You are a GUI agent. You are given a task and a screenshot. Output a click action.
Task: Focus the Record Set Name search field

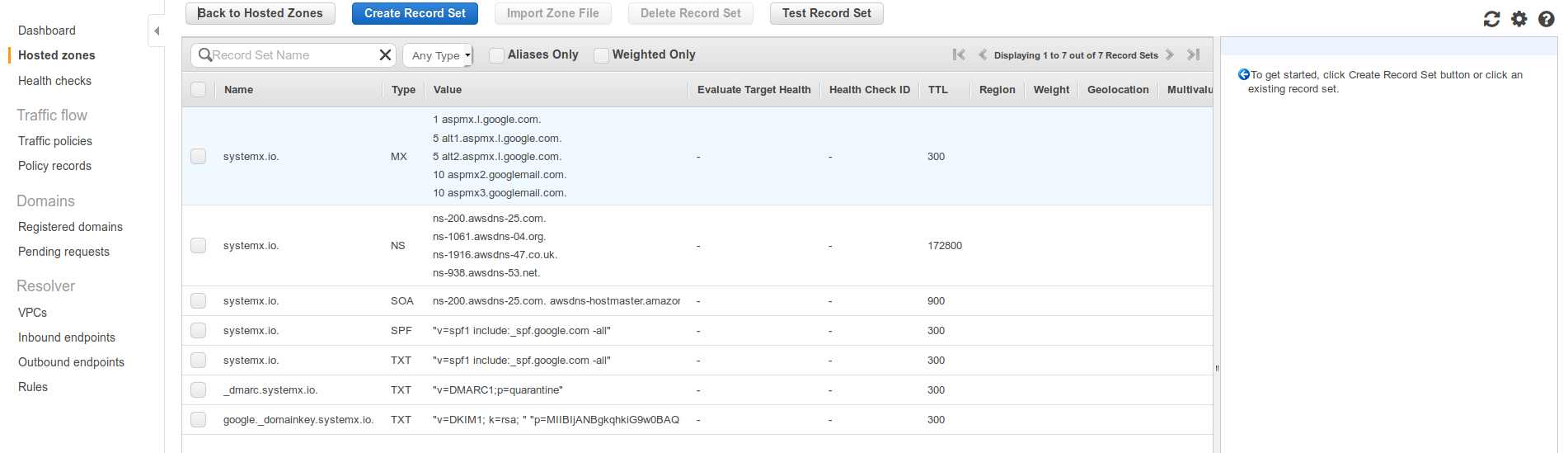293,55
